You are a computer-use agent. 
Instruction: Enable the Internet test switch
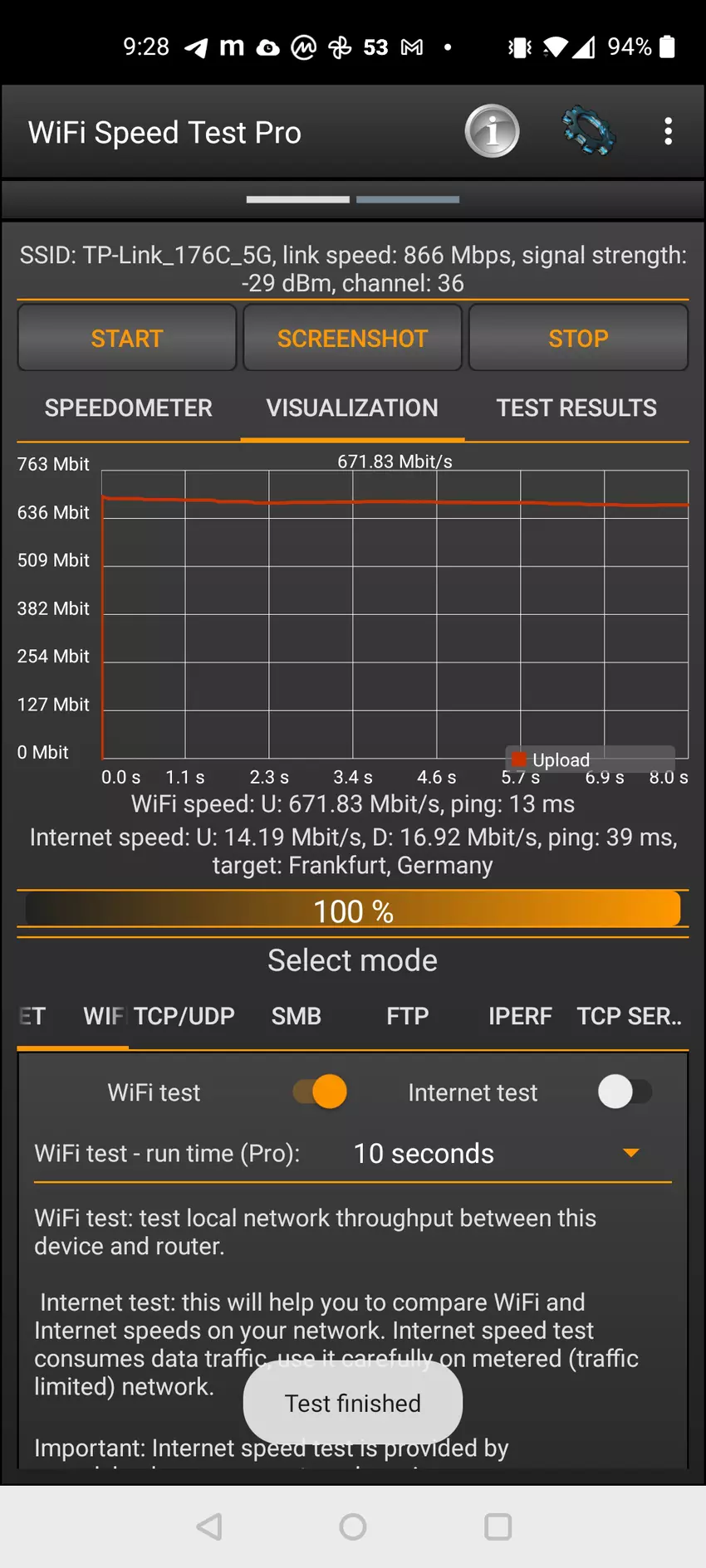click(625, 1092)
